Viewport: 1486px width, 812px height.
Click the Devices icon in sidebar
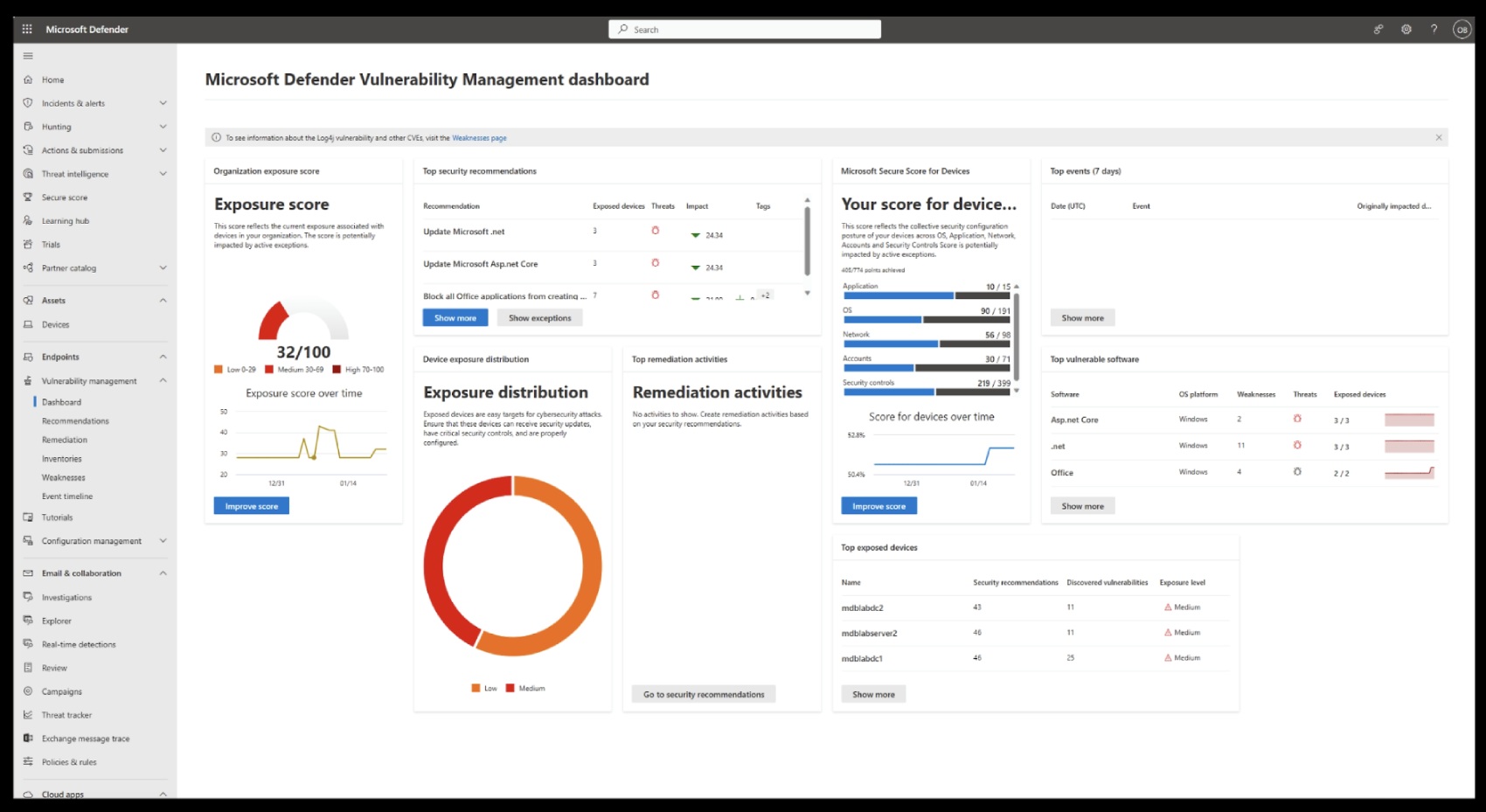click(28, 324)
